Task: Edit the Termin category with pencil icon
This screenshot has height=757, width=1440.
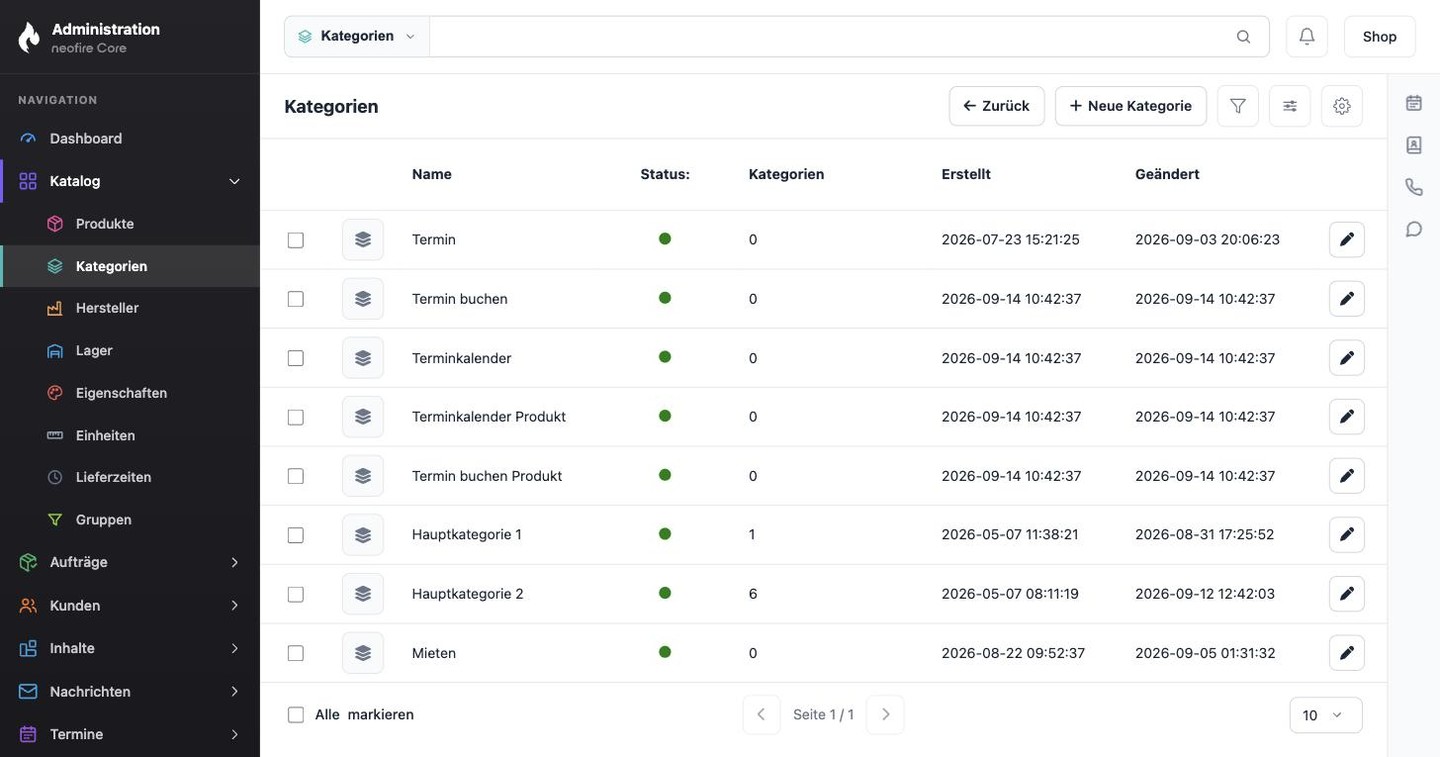Action: pos(1347,240)
